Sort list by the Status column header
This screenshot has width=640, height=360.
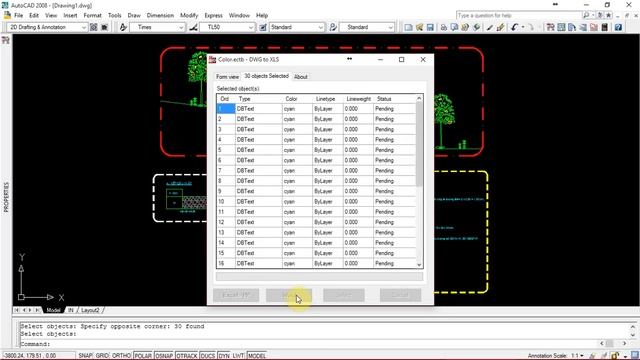[394, 99]
